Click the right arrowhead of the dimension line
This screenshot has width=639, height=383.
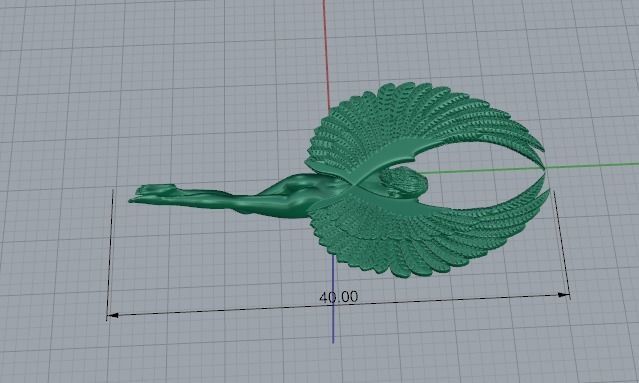564,295
